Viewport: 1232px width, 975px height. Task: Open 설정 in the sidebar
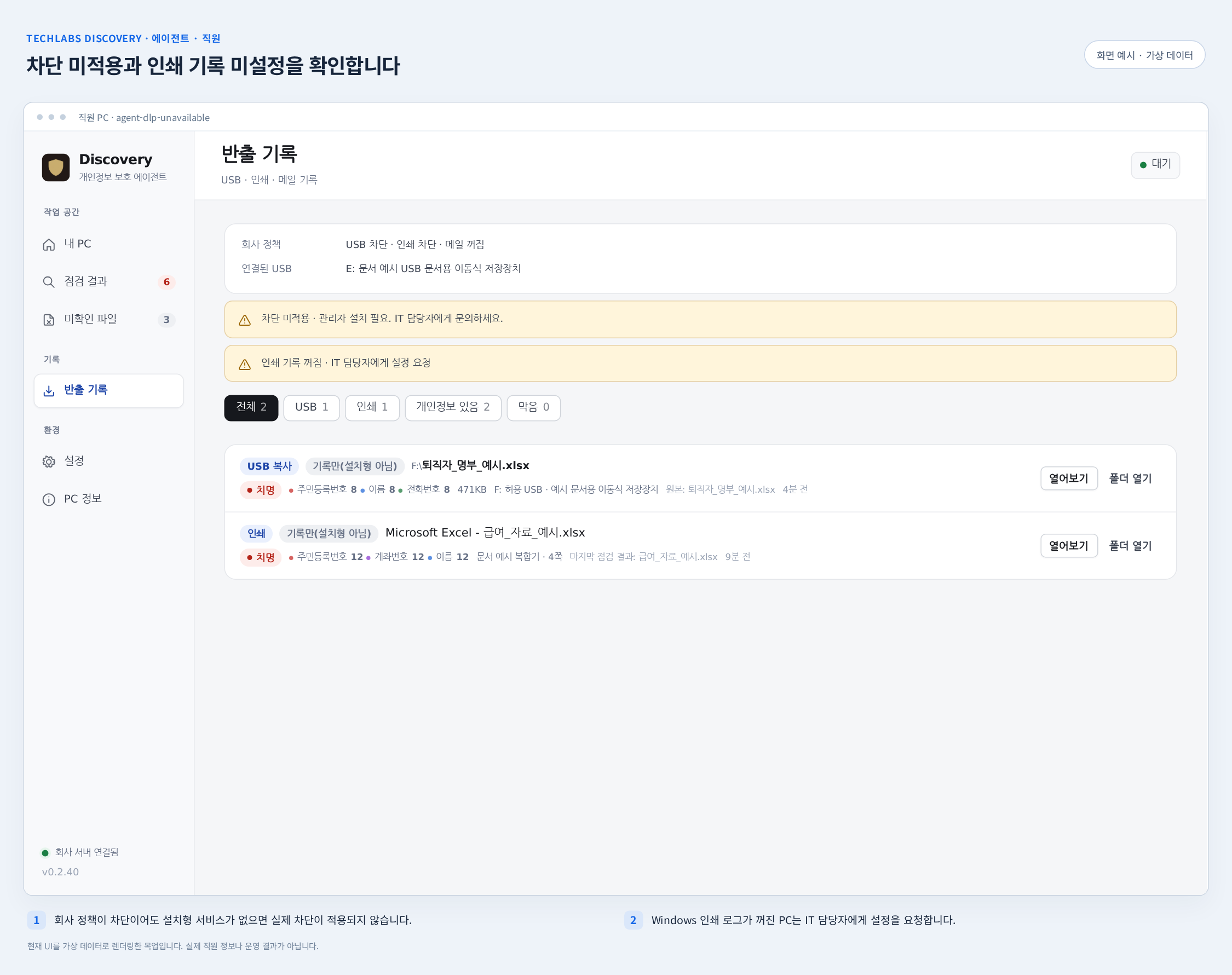coord(108,461)
